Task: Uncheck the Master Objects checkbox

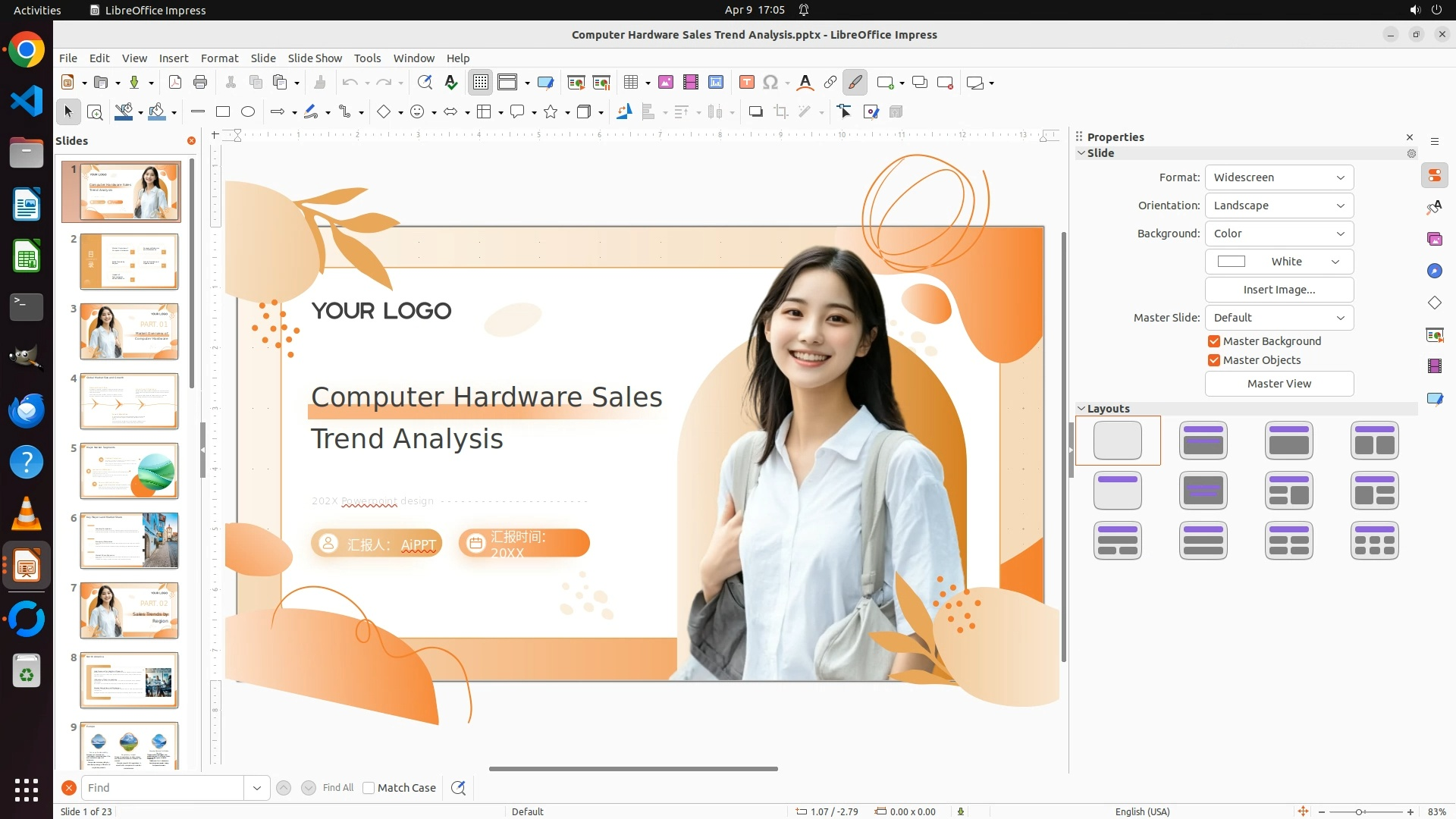Action: (1214, 360)
